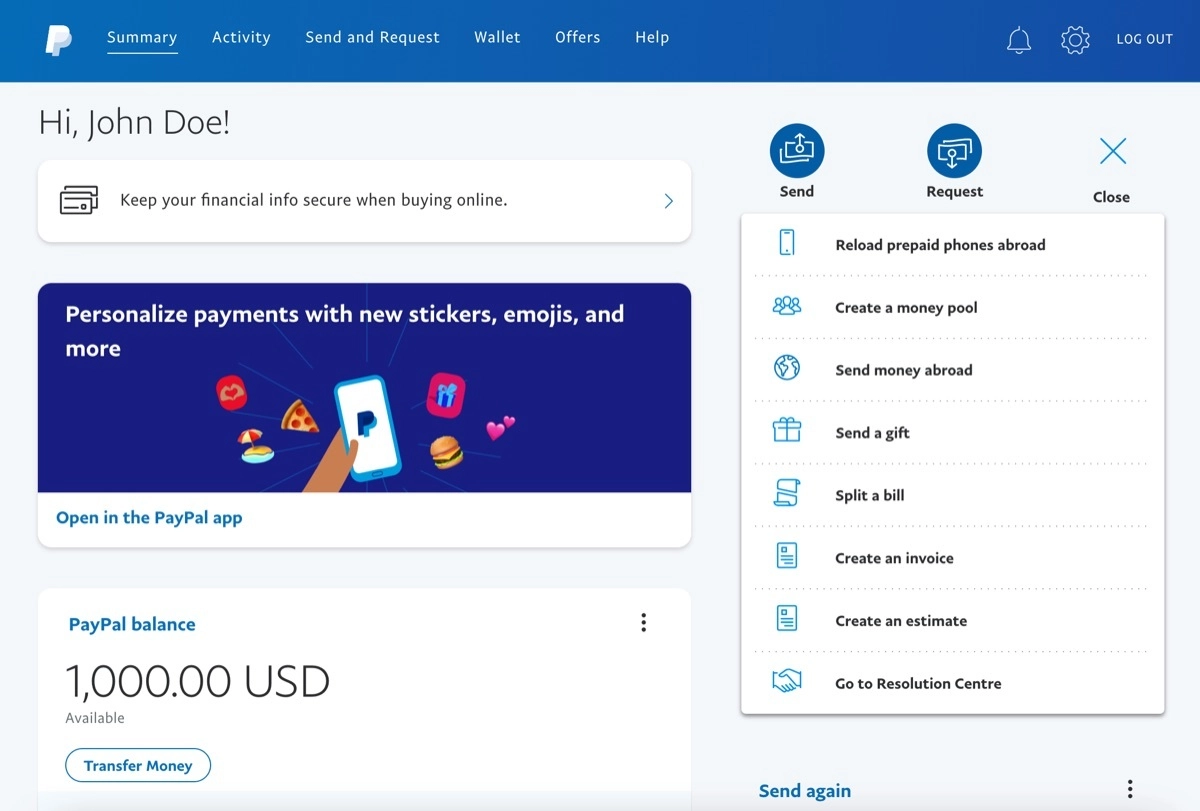The height and width of the screenshot is (811, 1200).
Task: Open the Wallet menu
Action: (x=497, y=37)
